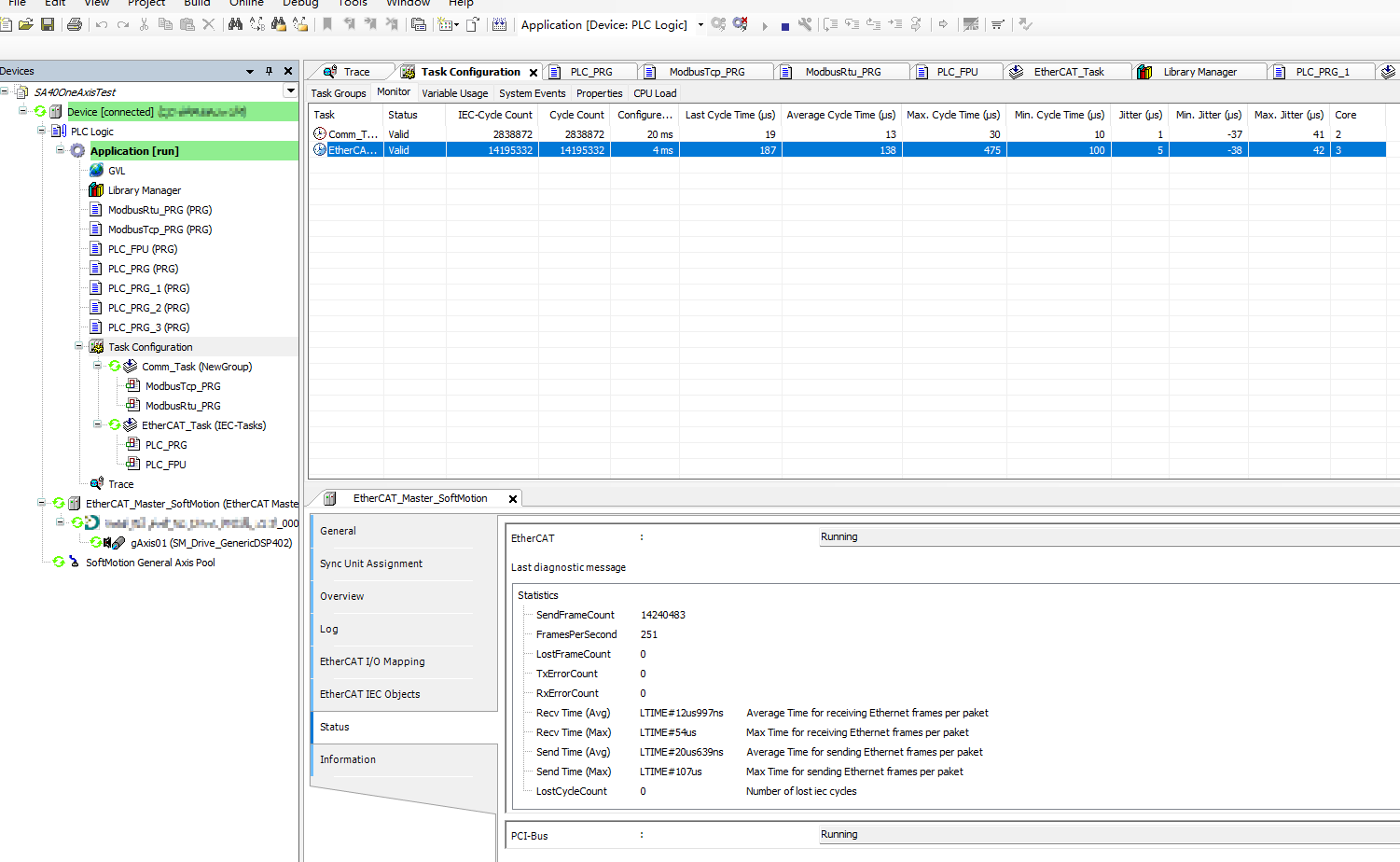Print using the printer toolbar icon
Image resolution: width=1400 pixels, height=862 pixels.
point(75,24)
